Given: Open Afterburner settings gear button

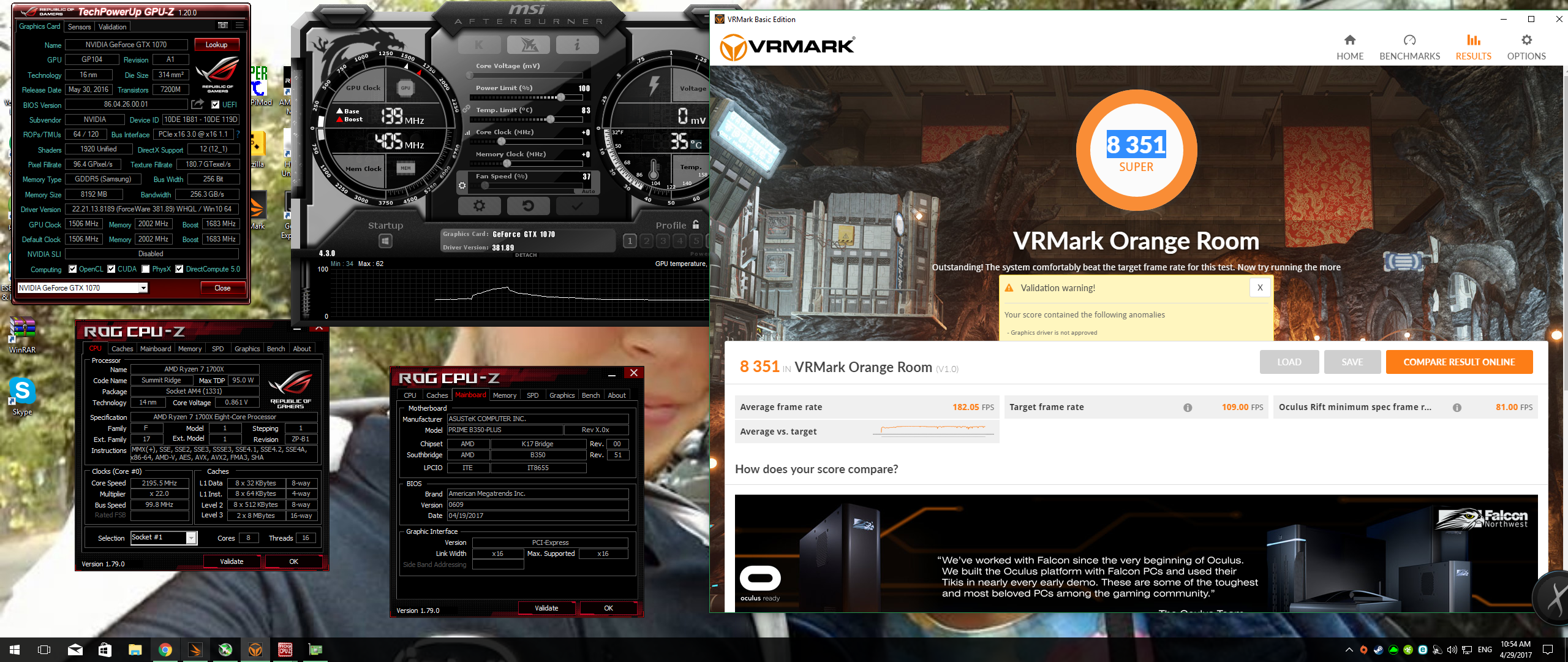Looking at the screenshot, I should (x=479, y=206).
